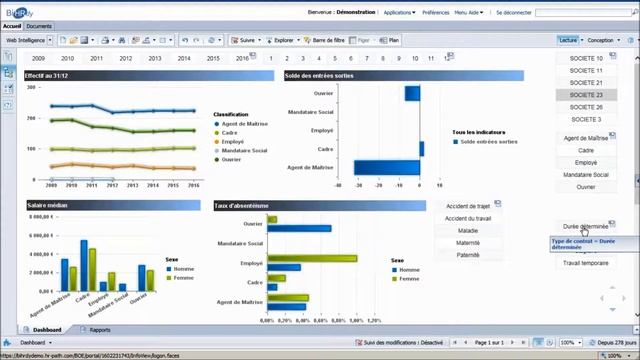The image size is (640, 360).
Task: Switch to page display mode icon in status bar
Action: (x=539, y=342)
